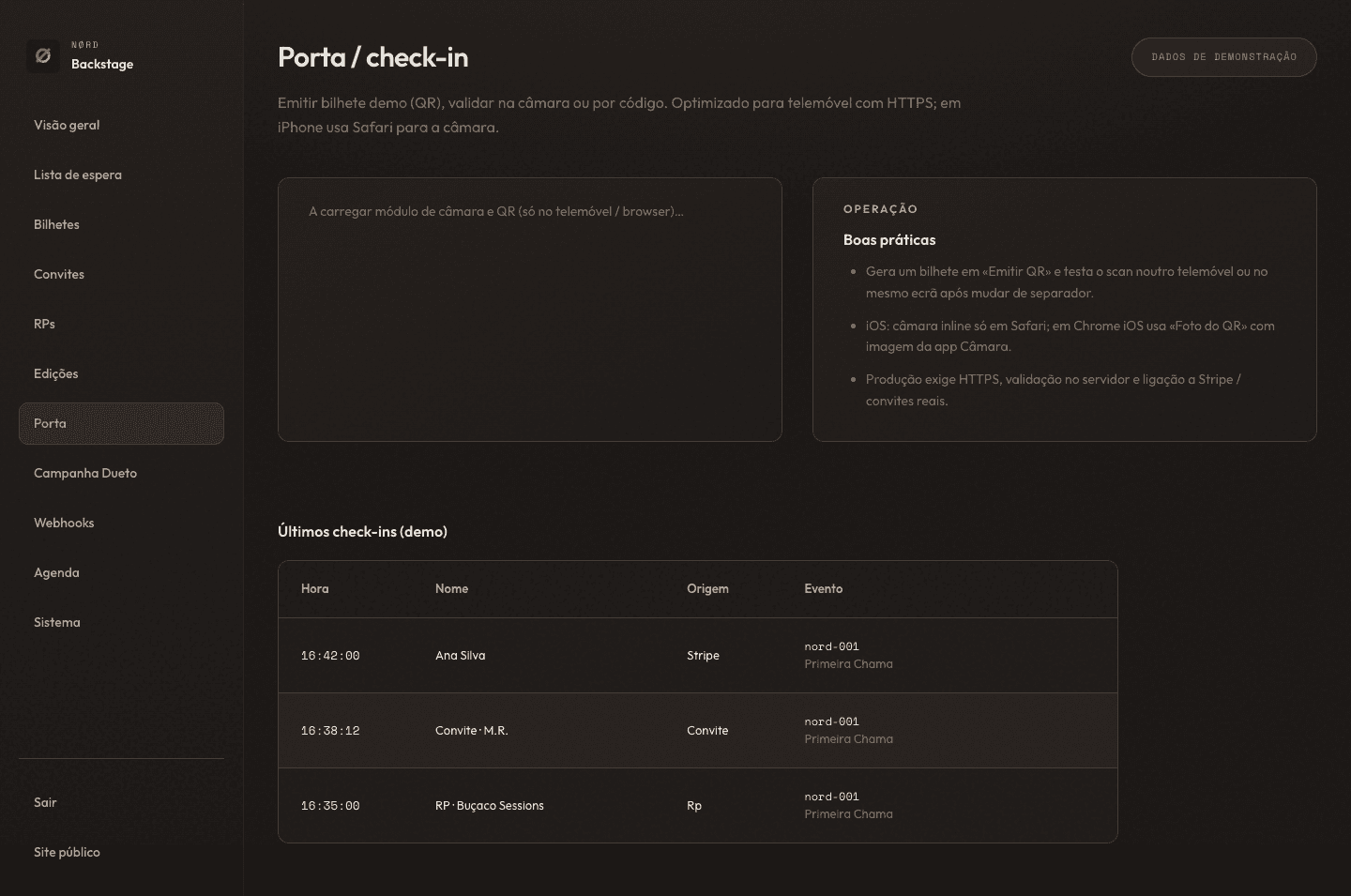
Task: Select the Ana Silva check-in row
Action: pyautogui.click(x=697, y=656)
